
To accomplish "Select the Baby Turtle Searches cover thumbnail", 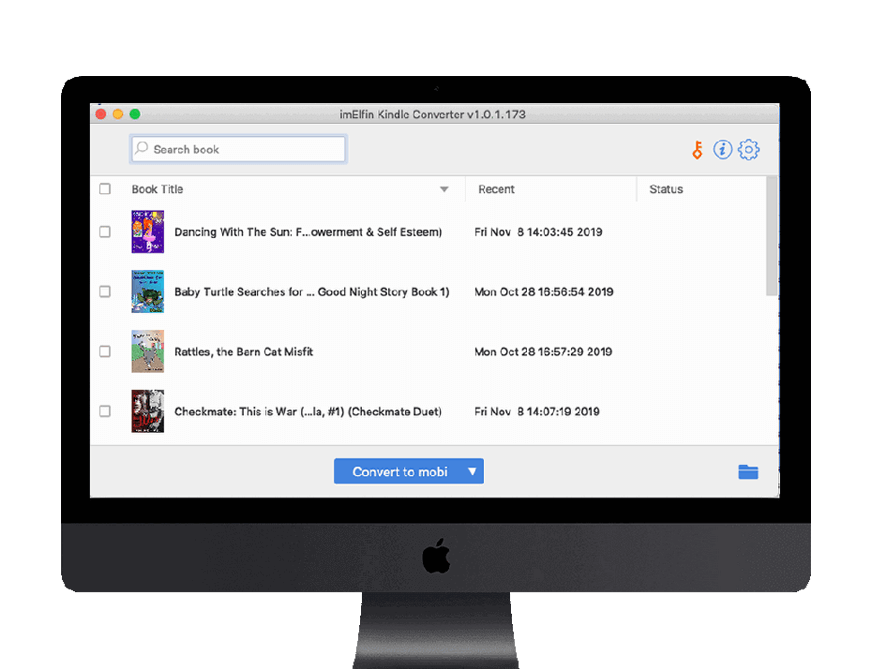I will coord(147,292).
